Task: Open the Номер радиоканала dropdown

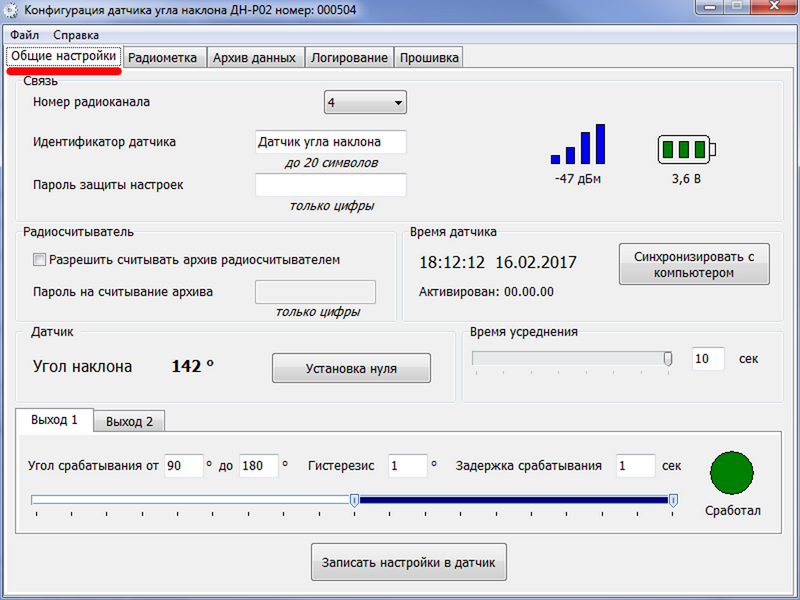Action: click(x=365, y=103)
